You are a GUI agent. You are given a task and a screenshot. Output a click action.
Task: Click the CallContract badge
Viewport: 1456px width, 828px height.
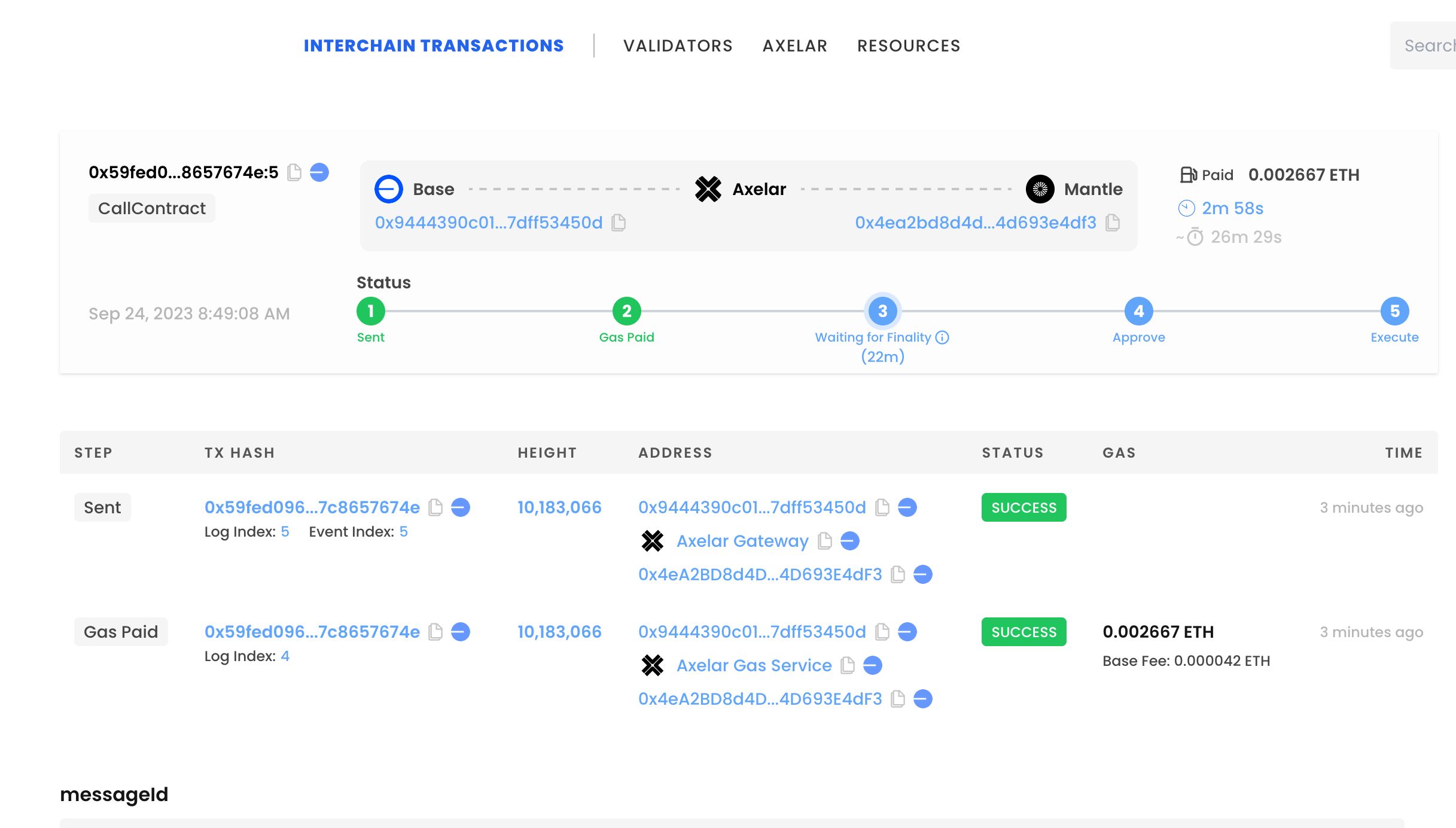(x=152, y=208)
